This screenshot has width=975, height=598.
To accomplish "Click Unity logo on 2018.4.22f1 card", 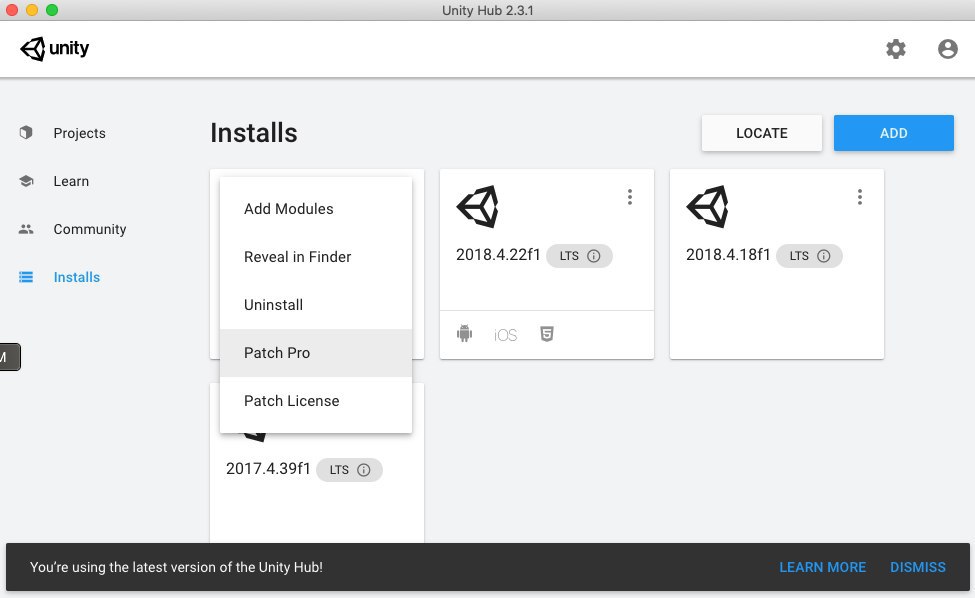I will pos(478,206).
